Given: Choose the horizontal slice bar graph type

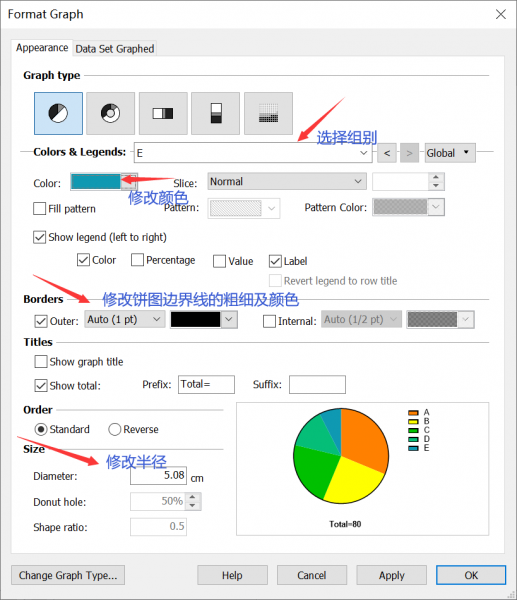Looking at the screenshot, I should [x=163, y=113].
